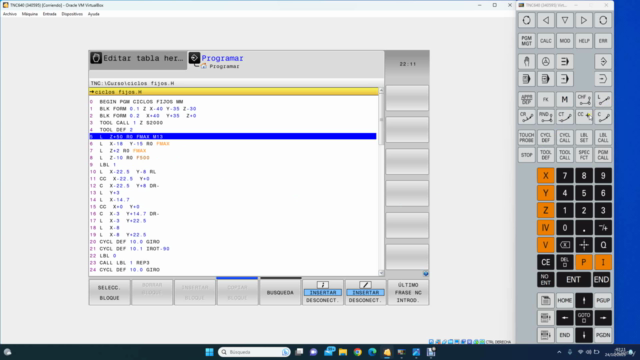Click the CC circle center key
Viewport: 640px width, 360px height.
tap(584, 117)
